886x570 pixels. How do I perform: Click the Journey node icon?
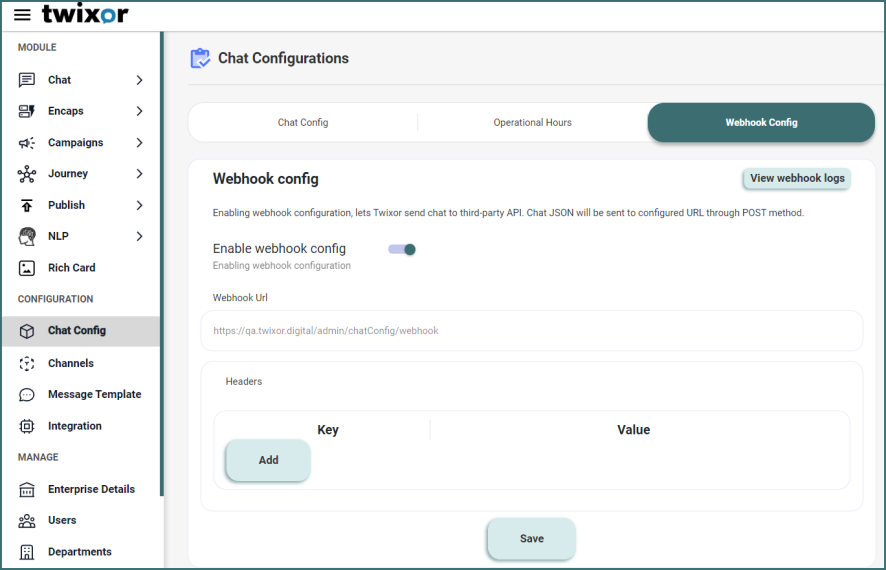(x=27, y=174)
